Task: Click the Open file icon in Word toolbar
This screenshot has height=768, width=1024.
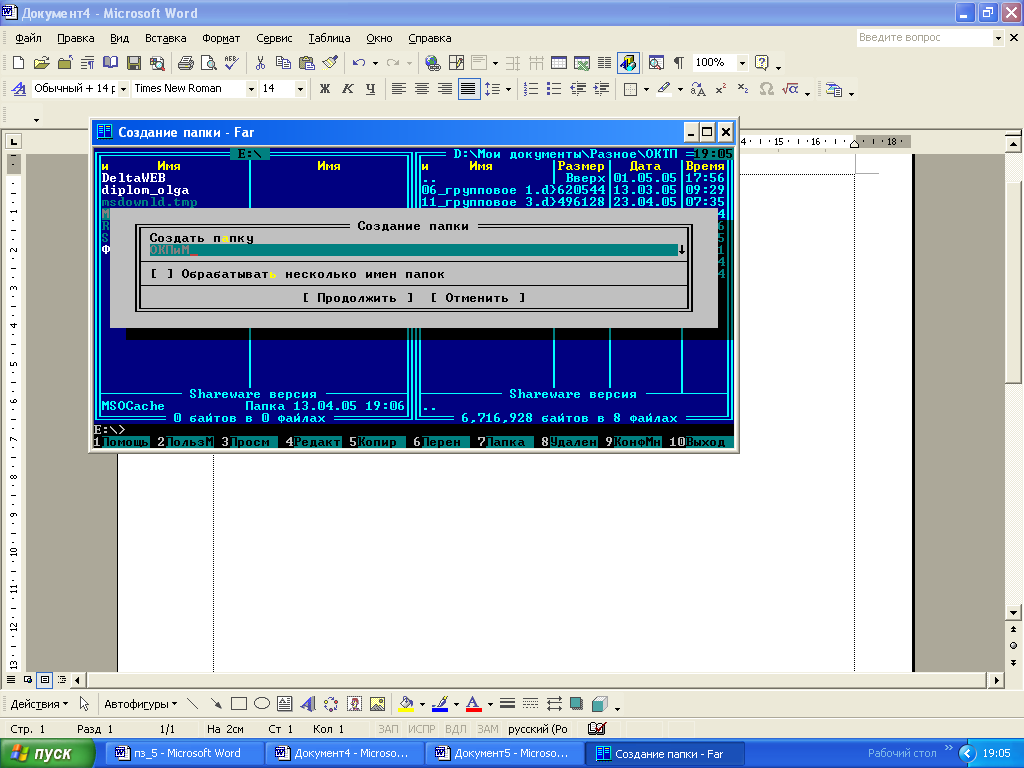Action: click(42, 63)
